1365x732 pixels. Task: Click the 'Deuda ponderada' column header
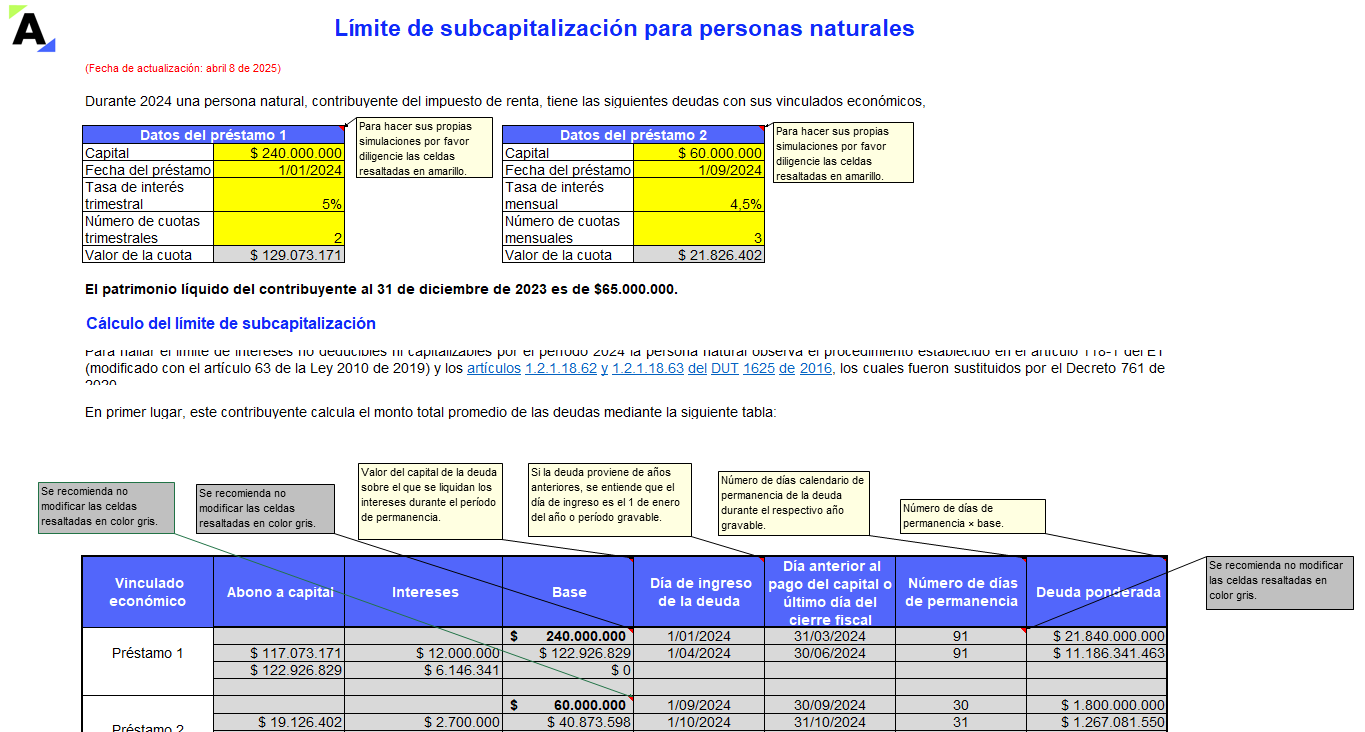click(x=1097, y=592)
